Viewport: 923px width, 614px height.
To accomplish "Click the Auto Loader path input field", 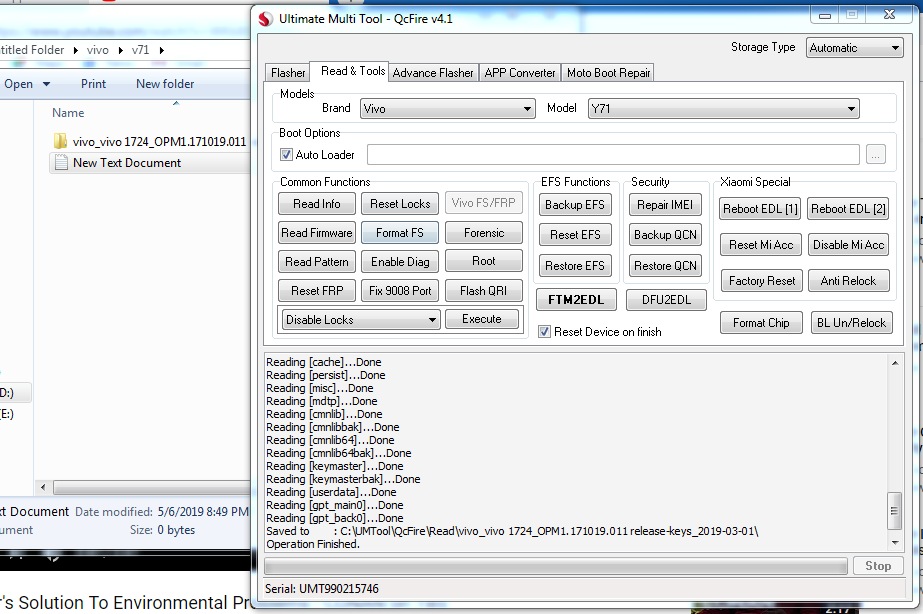I will pos(613,155).
